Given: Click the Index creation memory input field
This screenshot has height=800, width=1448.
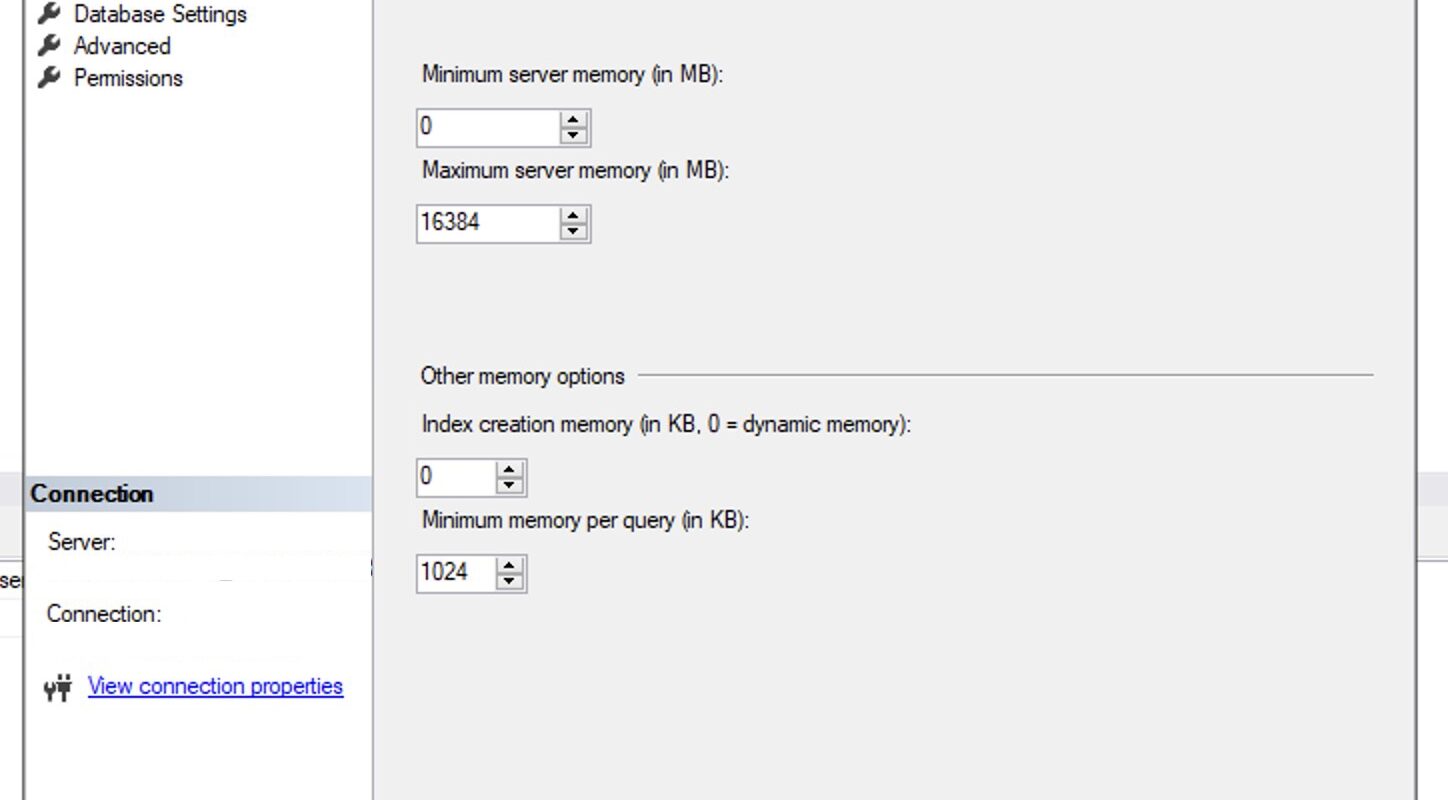Looking at the screenshot, I should coord(456,477).
